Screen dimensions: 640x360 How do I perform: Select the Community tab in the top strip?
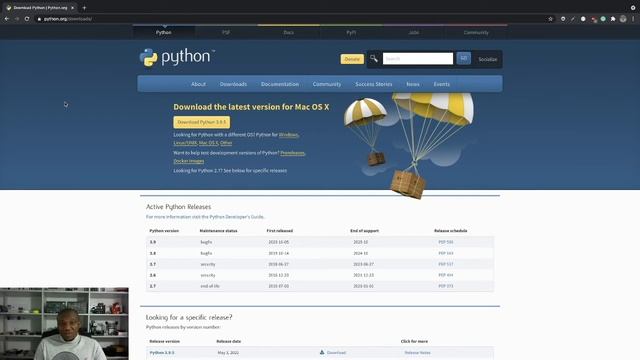(476, 32)
